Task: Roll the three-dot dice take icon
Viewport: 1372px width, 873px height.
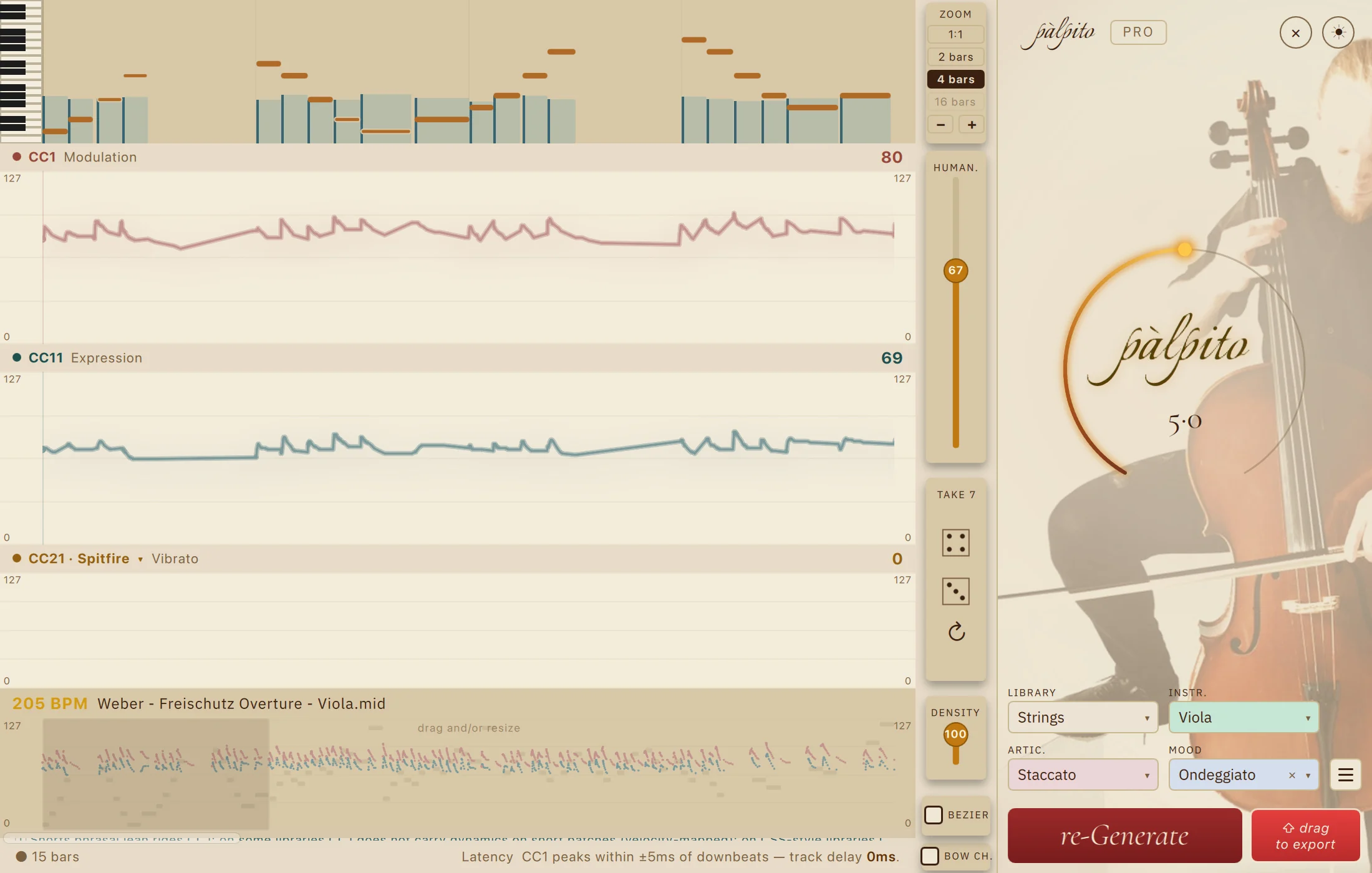Action: coord(955,591)
